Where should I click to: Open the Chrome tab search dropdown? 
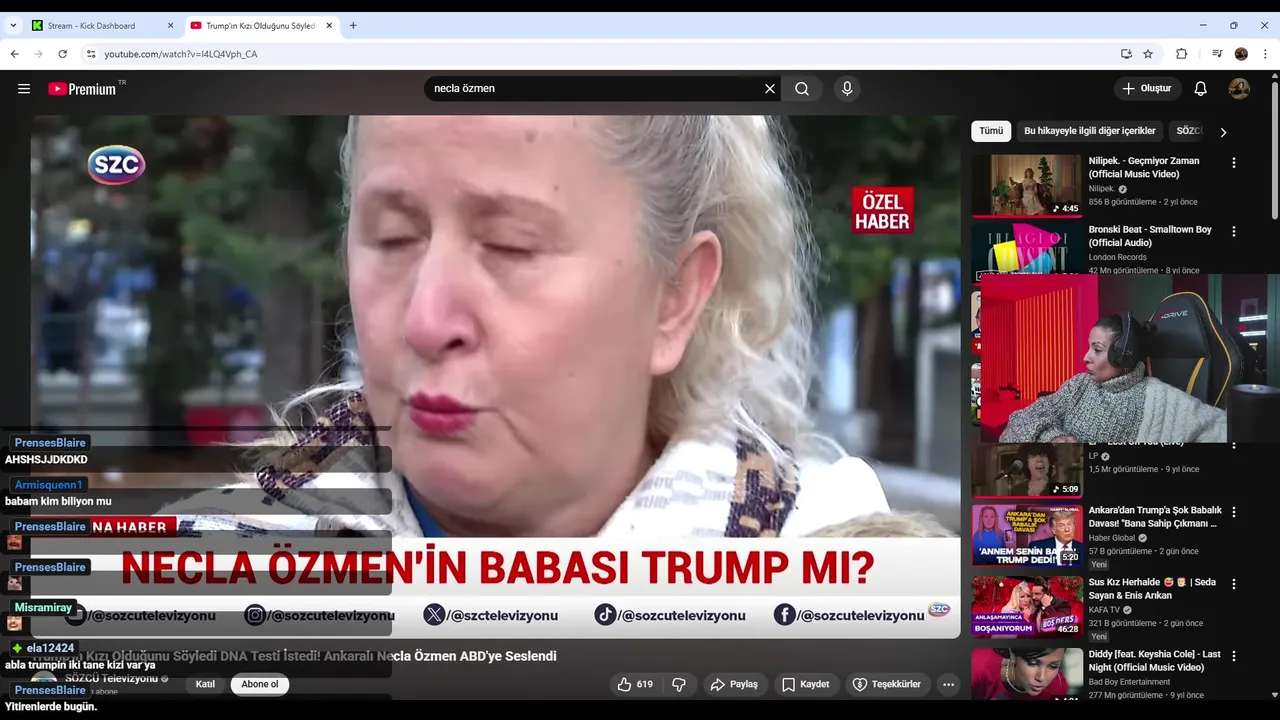[x=13, y=25]
